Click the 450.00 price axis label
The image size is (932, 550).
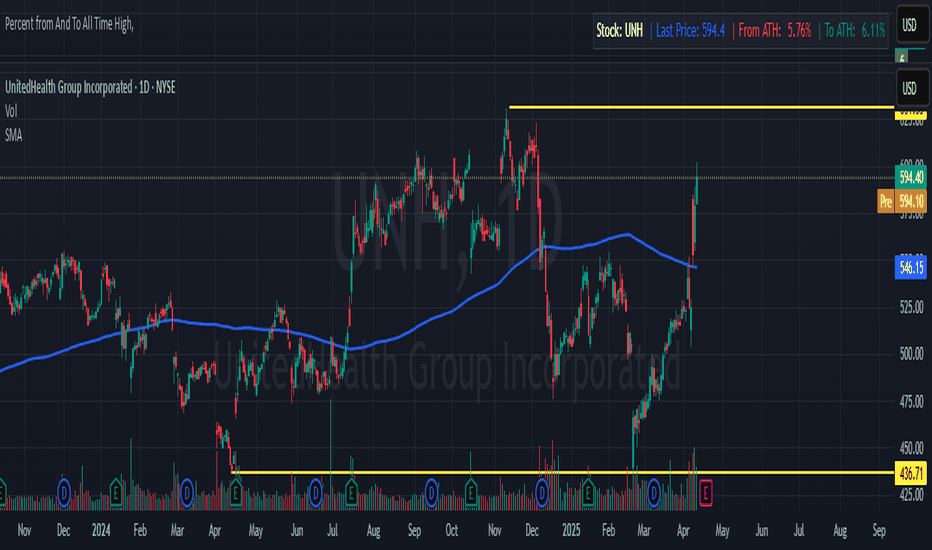click(x=912, y=447)
